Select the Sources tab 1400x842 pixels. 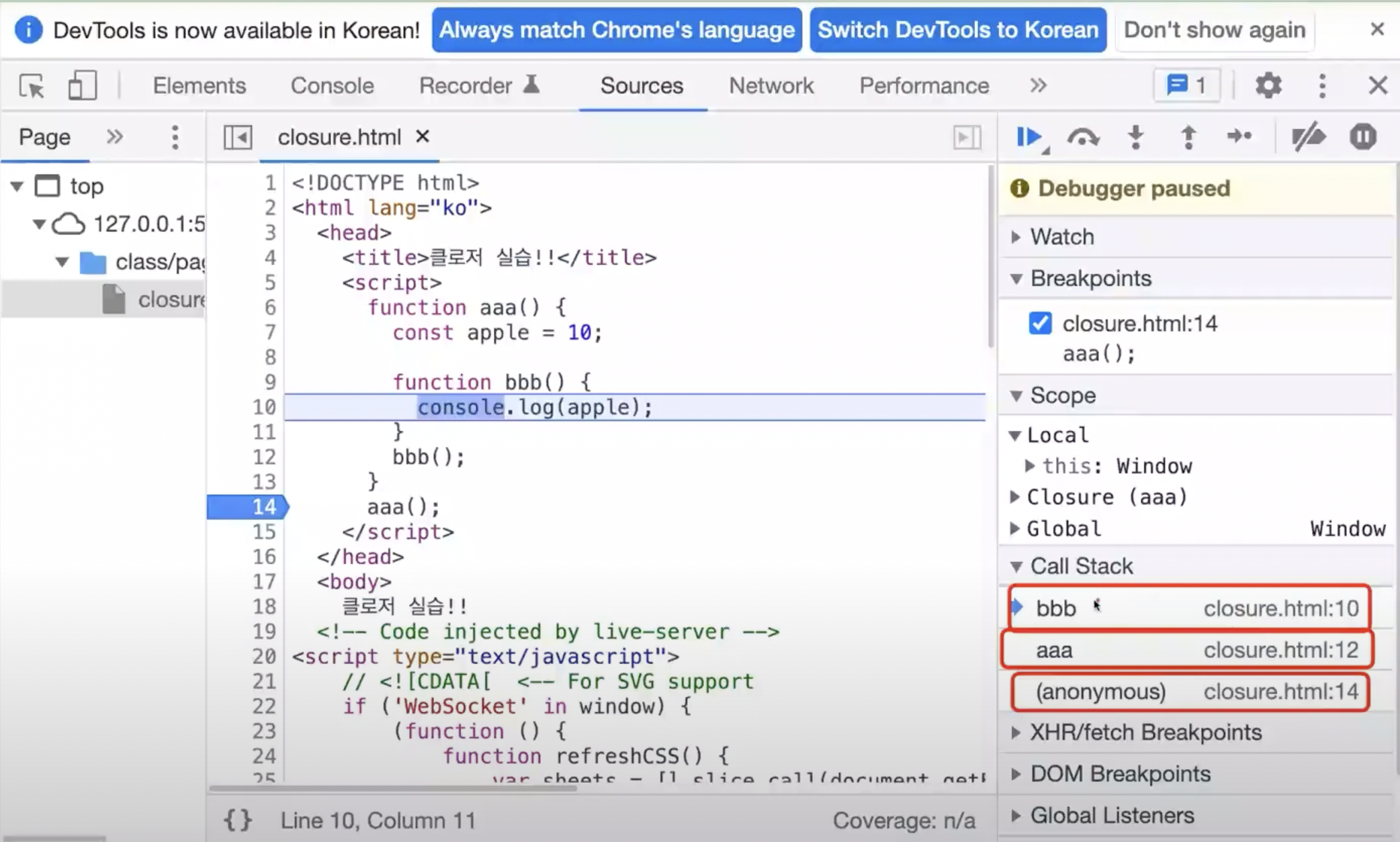pyautogui.click(x=642, y=86)
